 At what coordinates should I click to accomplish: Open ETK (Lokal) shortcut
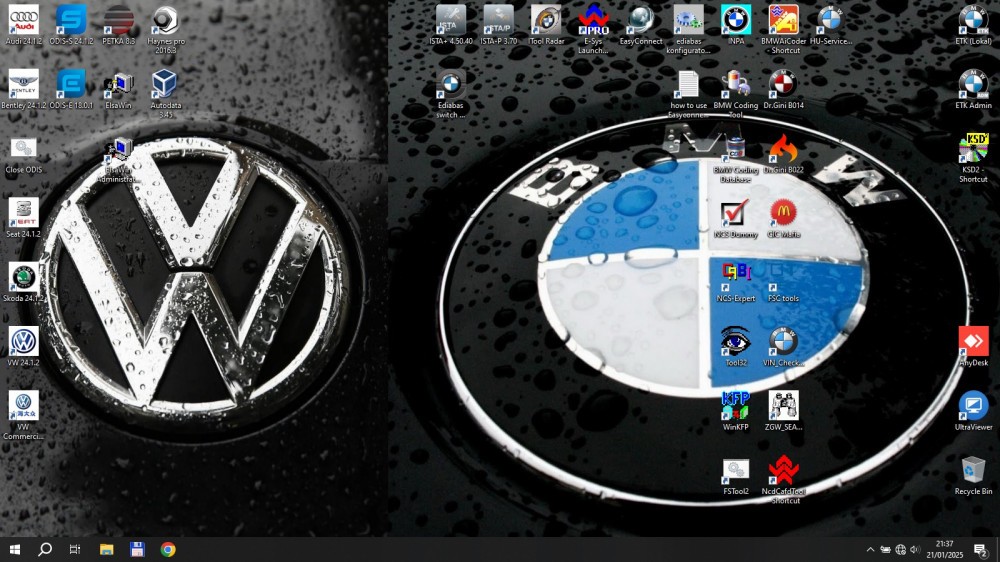(x=973, y=24)
